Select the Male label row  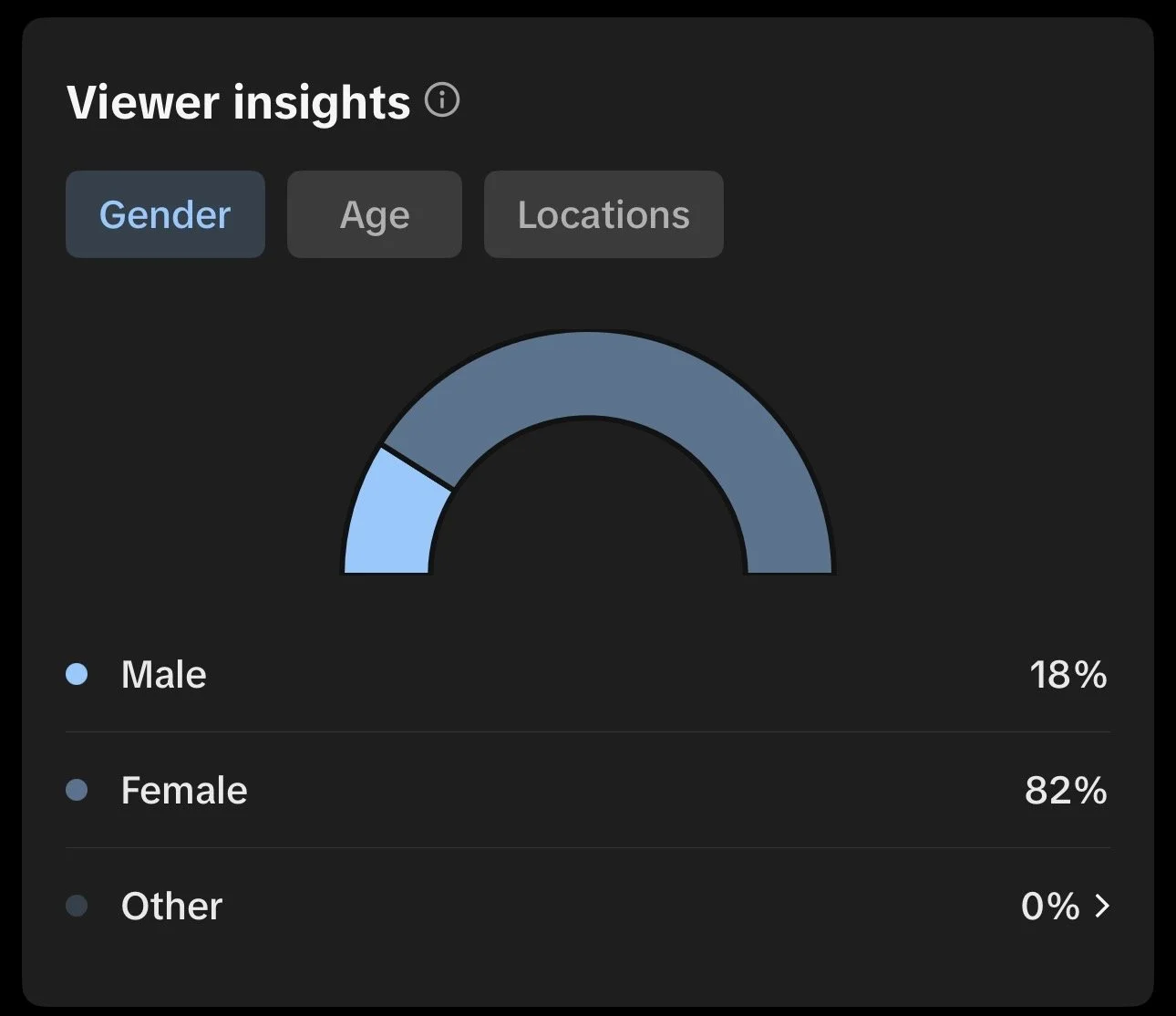(x=588, y=675)
